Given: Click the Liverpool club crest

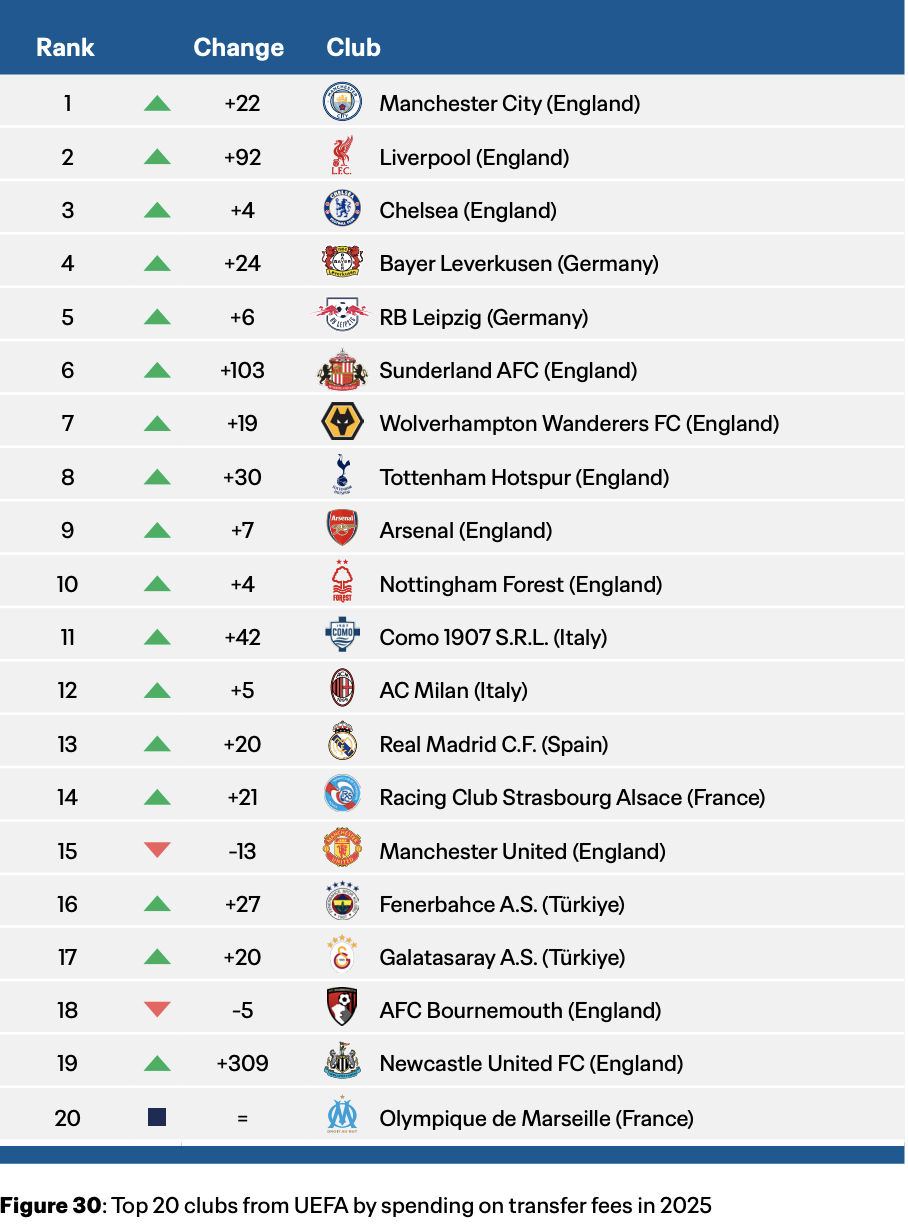Looking at the screenshot, I should pos(342,157).
